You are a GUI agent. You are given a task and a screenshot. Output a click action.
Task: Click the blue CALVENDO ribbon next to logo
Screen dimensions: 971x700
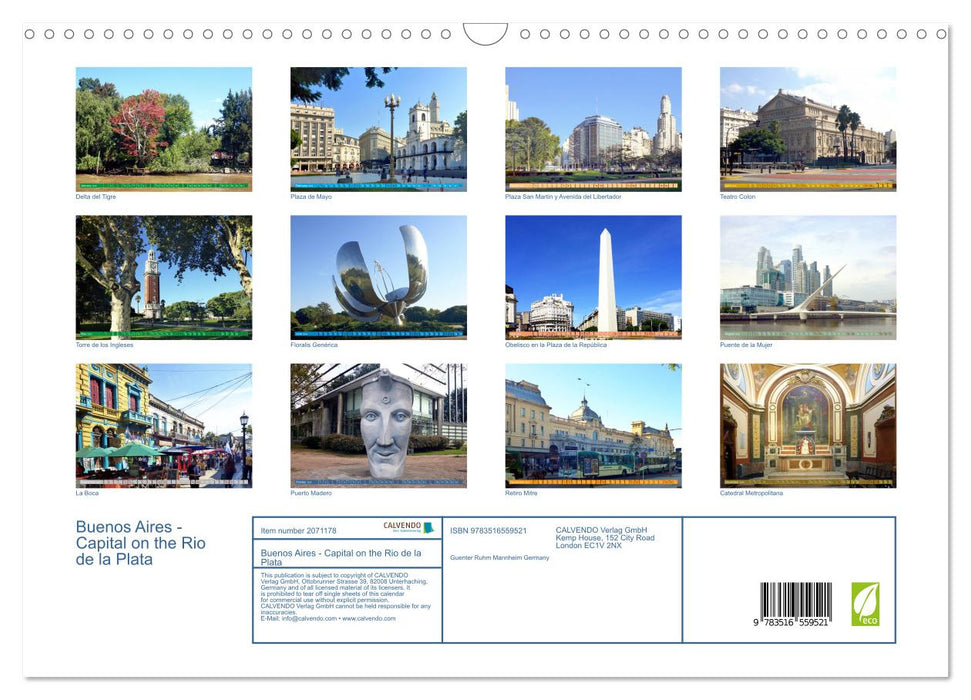428,527
